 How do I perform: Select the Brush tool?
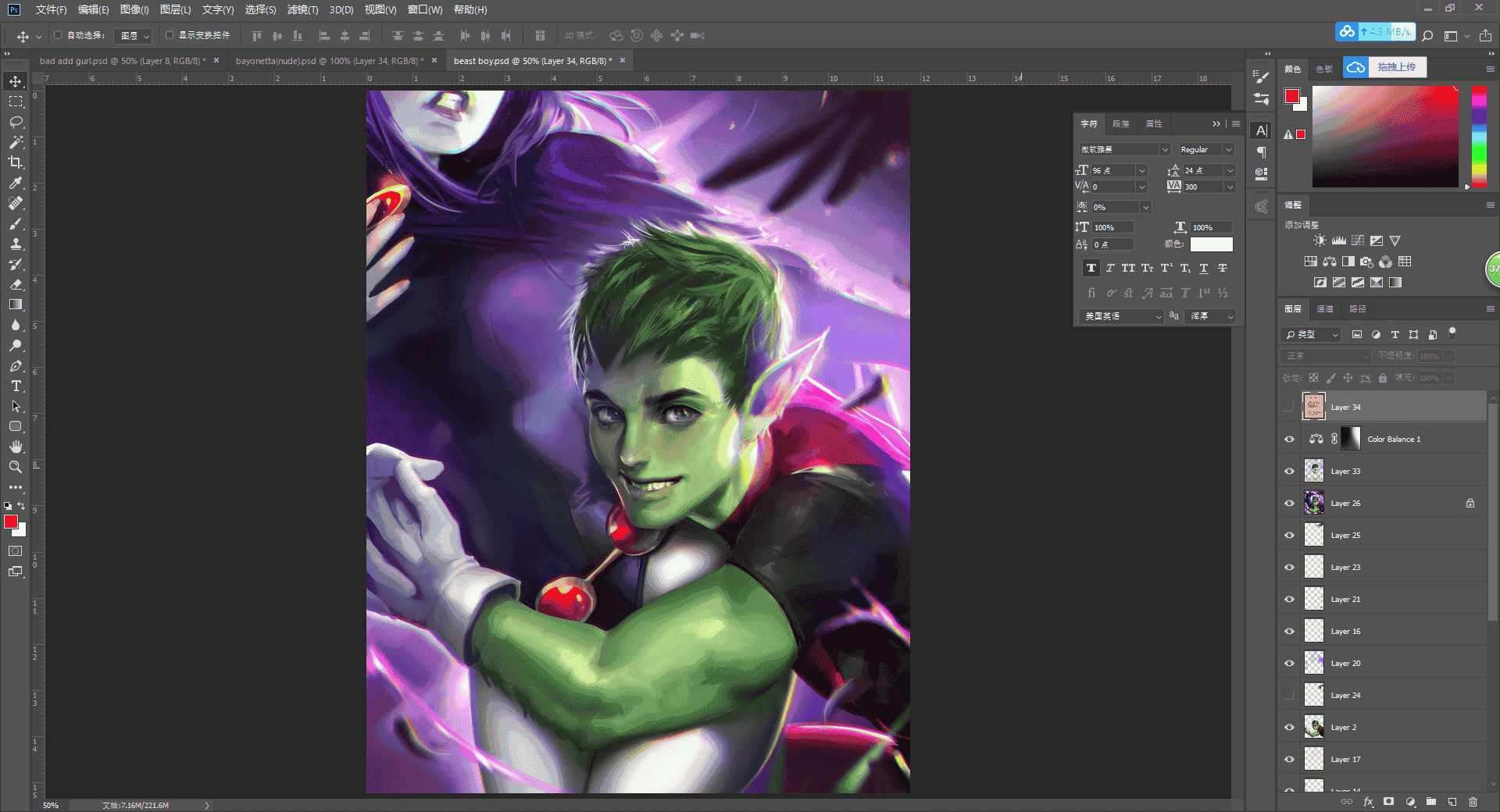pos(16,223)
